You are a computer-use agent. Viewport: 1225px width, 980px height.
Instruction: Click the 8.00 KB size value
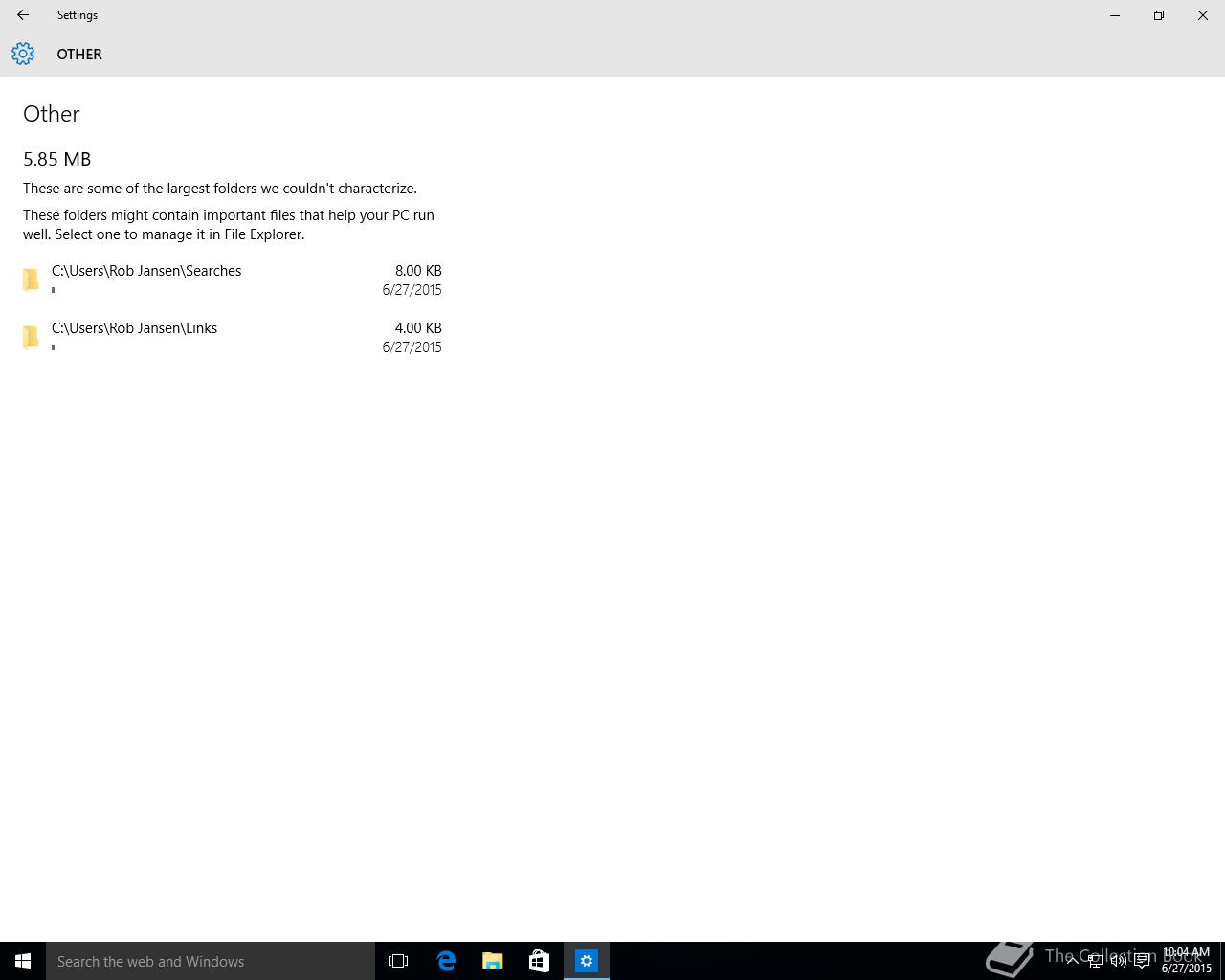coord(418,271)
